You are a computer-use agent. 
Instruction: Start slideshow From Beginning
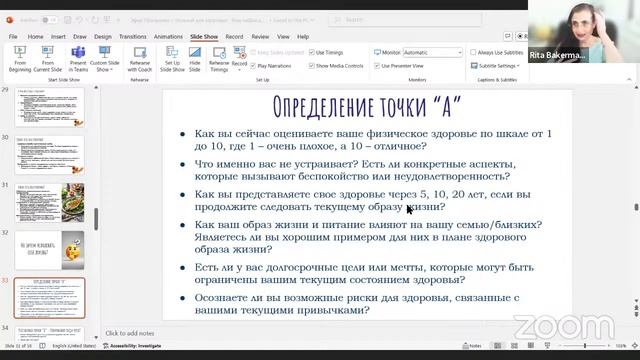point(20,59)
